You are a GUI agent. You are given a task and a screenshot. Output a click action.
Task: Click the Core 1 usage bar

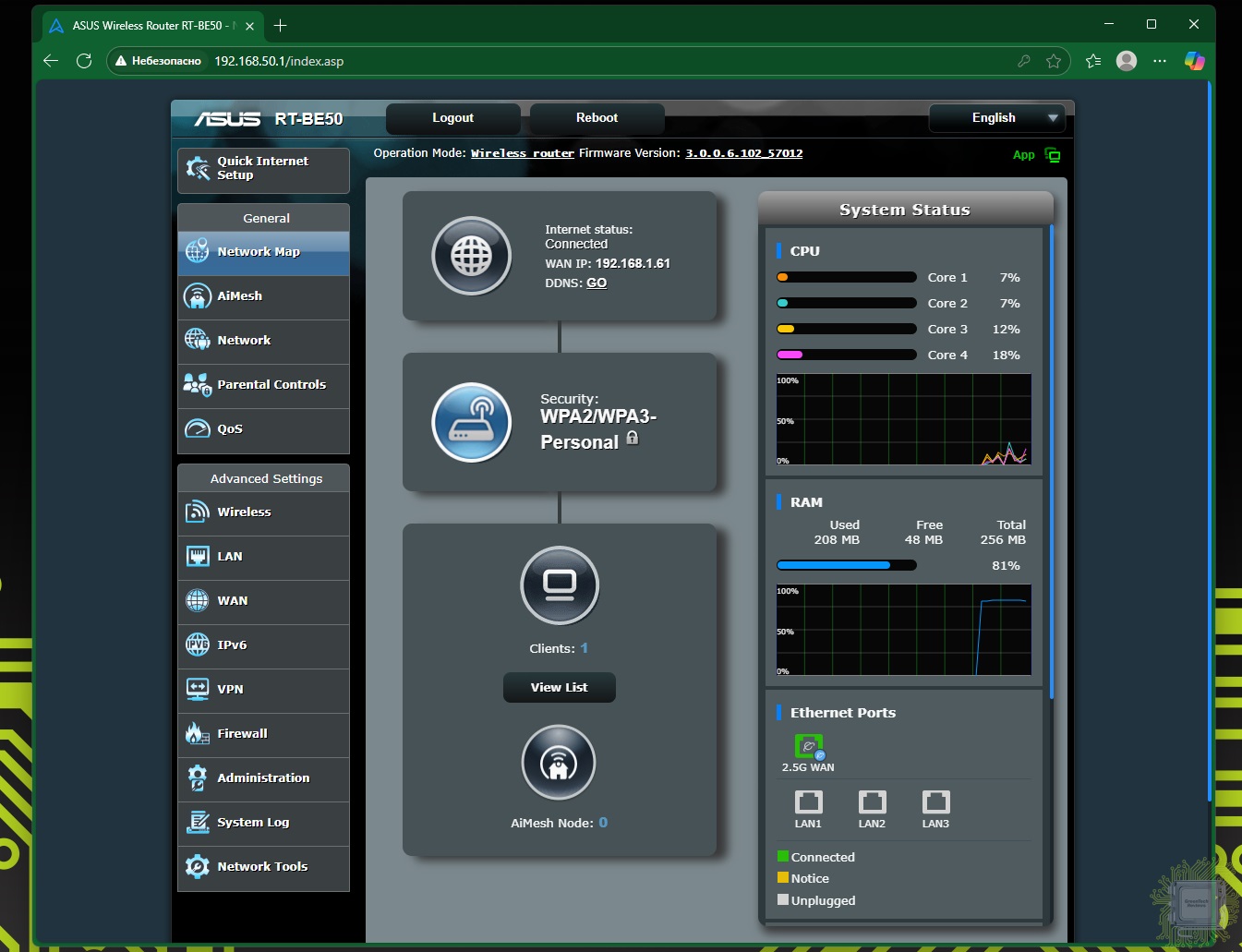(847, 277)
